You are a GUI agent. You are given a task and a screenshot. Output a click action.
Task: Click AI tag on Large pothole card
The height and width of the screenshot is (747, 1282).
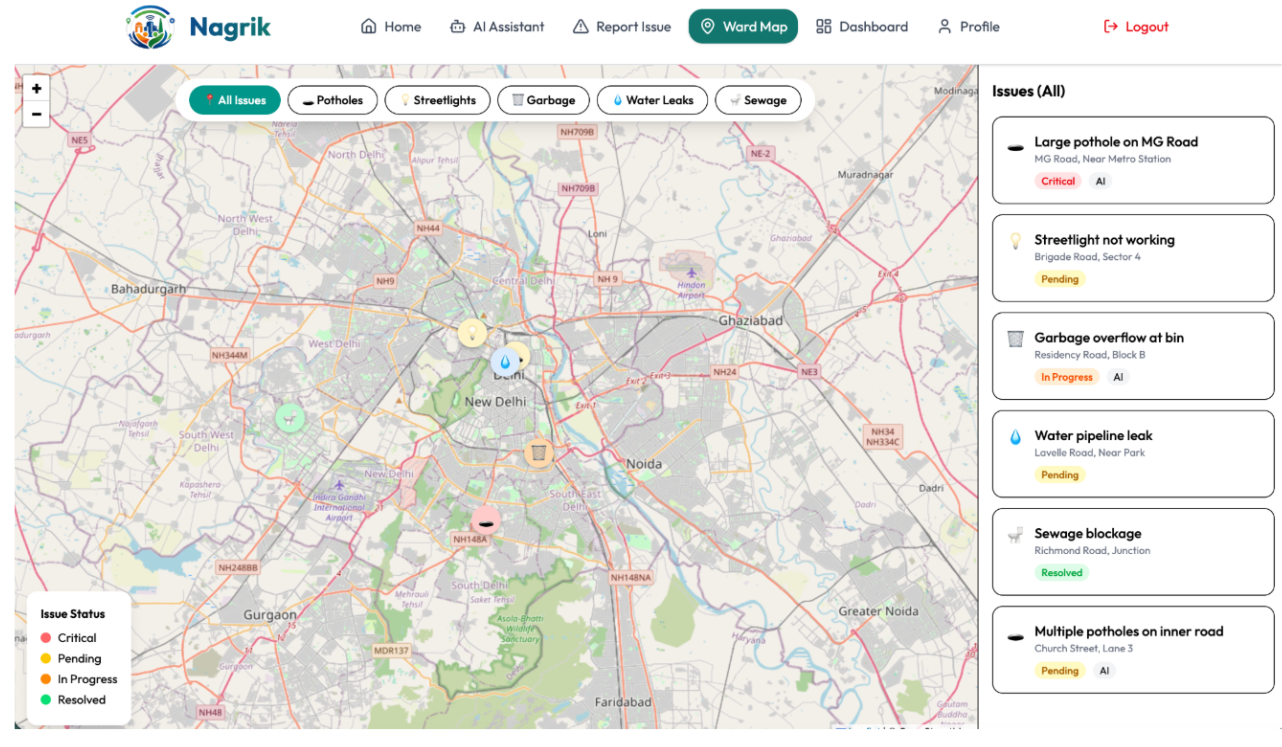coord(1101,181)
